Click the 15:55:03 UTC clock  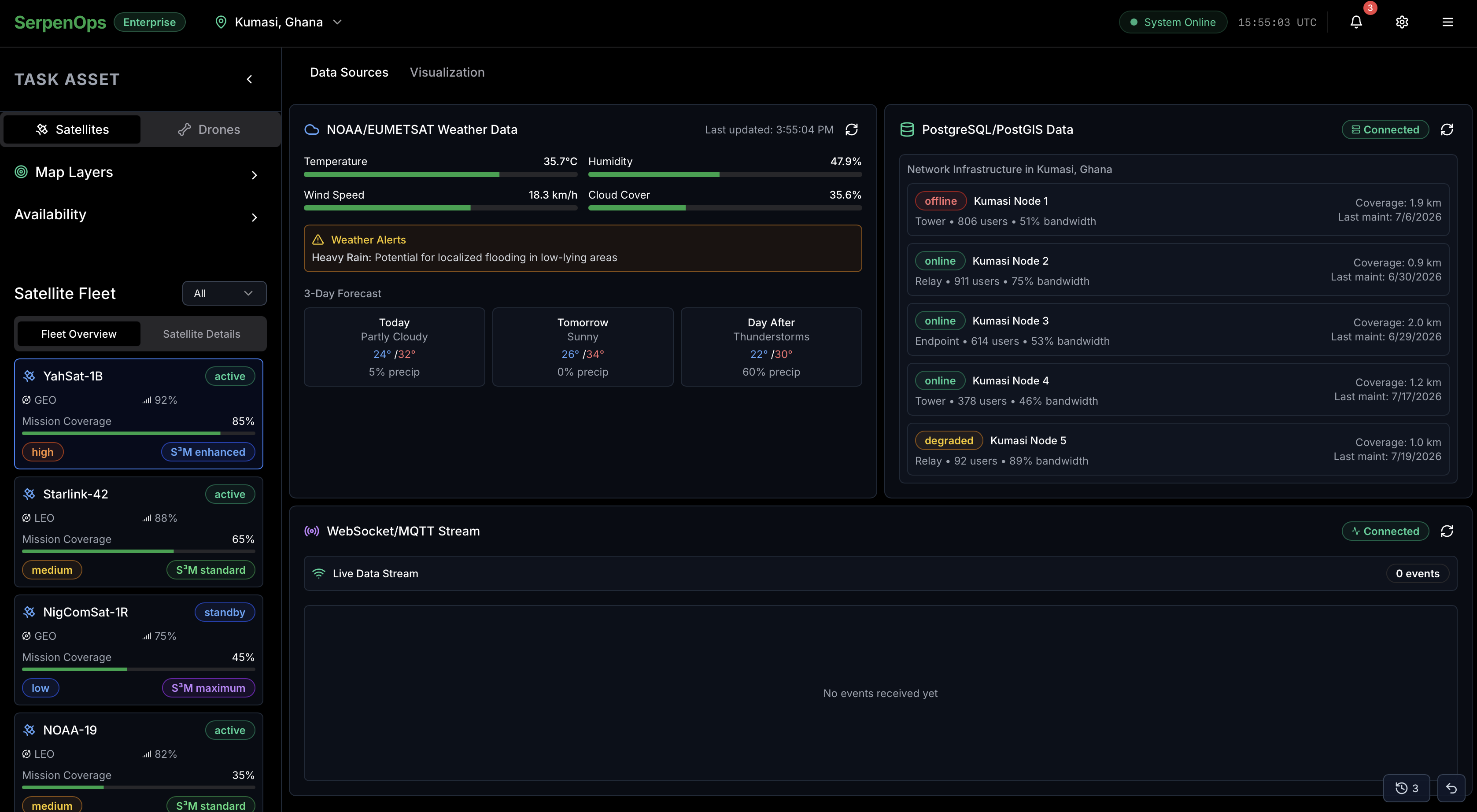(x=1277, y=22)
